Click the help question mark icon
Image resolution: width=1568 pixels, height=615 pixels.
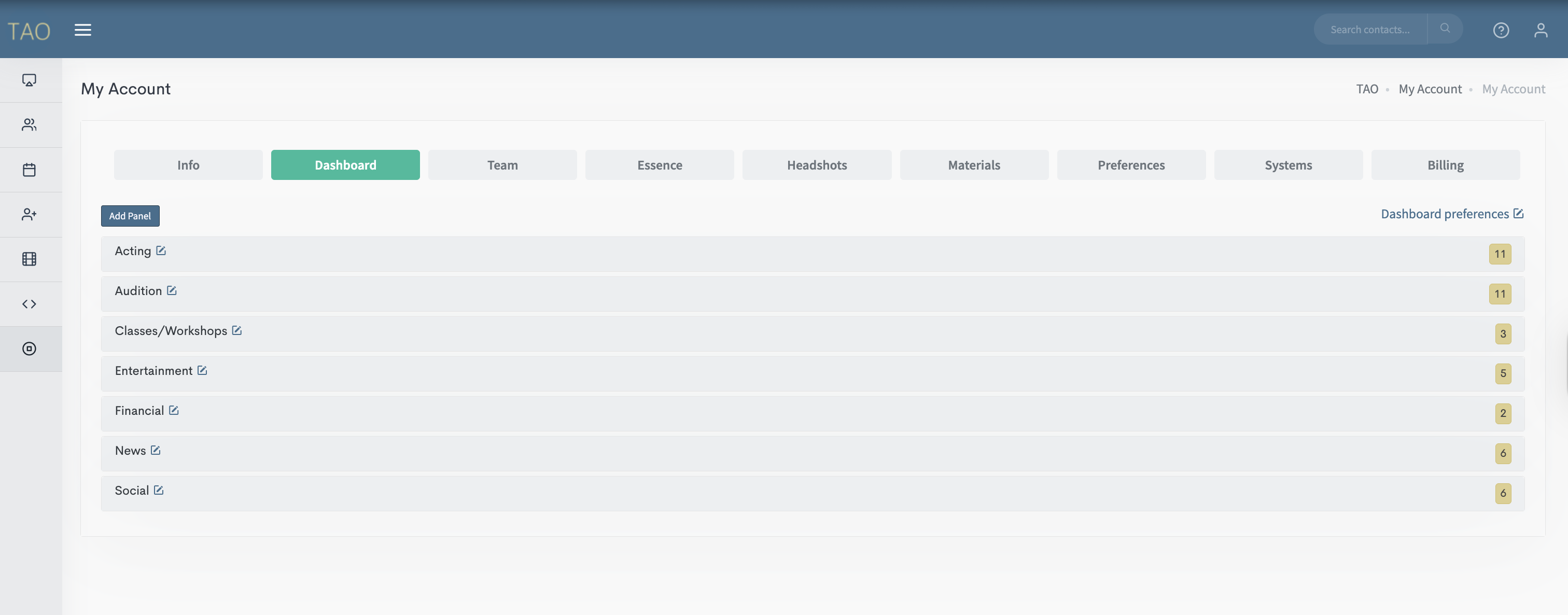pos(1501,30)
